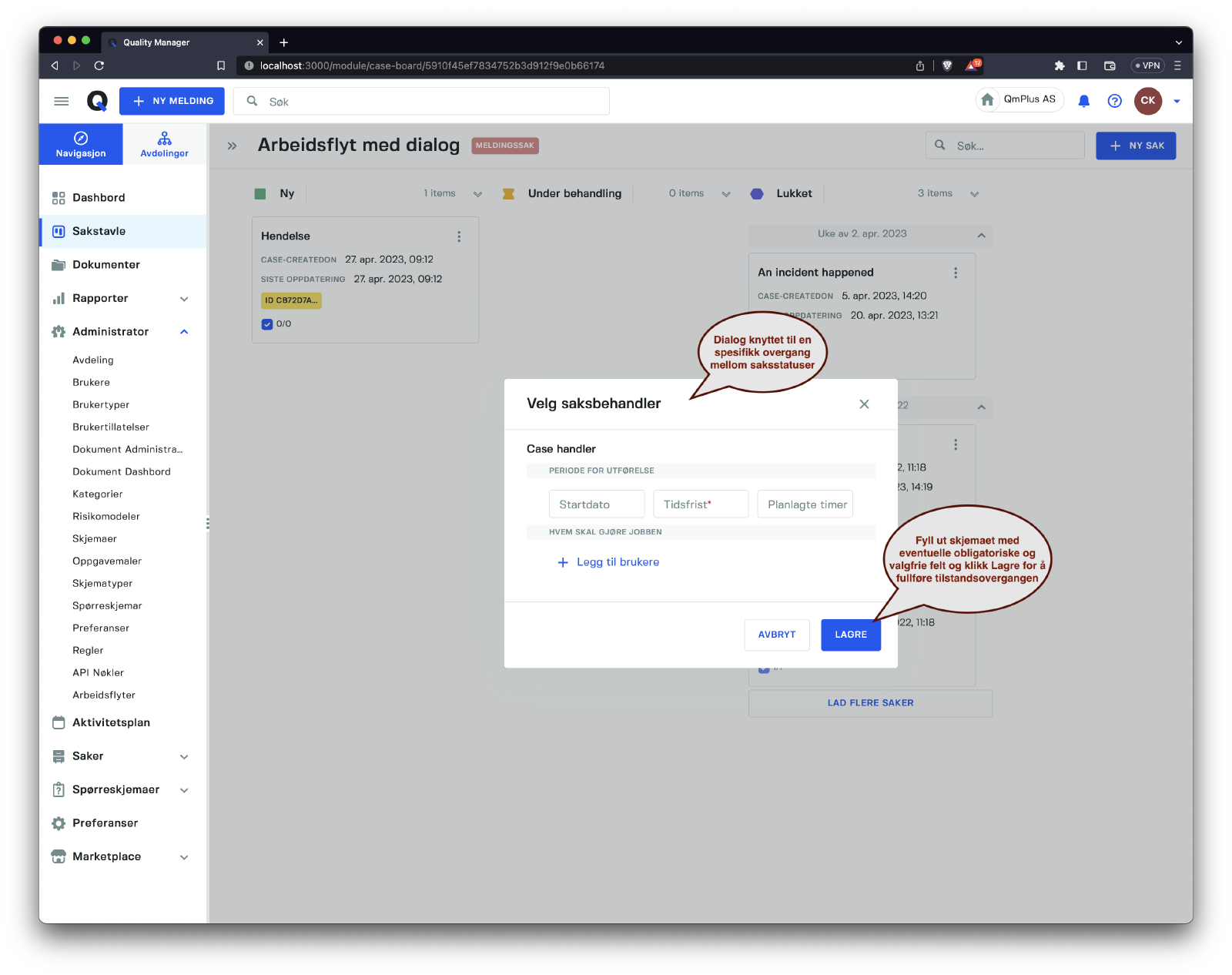This screenshot has width=1232, height=975.
Task: Open help via the question mark icon
Action: click(x=1114, y=101)
